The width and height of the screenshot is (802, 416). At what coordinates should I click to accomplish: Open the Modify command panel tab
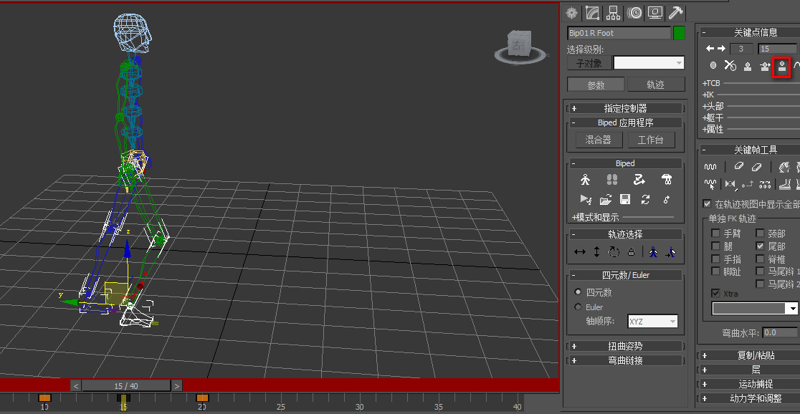click(x=592, y=13)
